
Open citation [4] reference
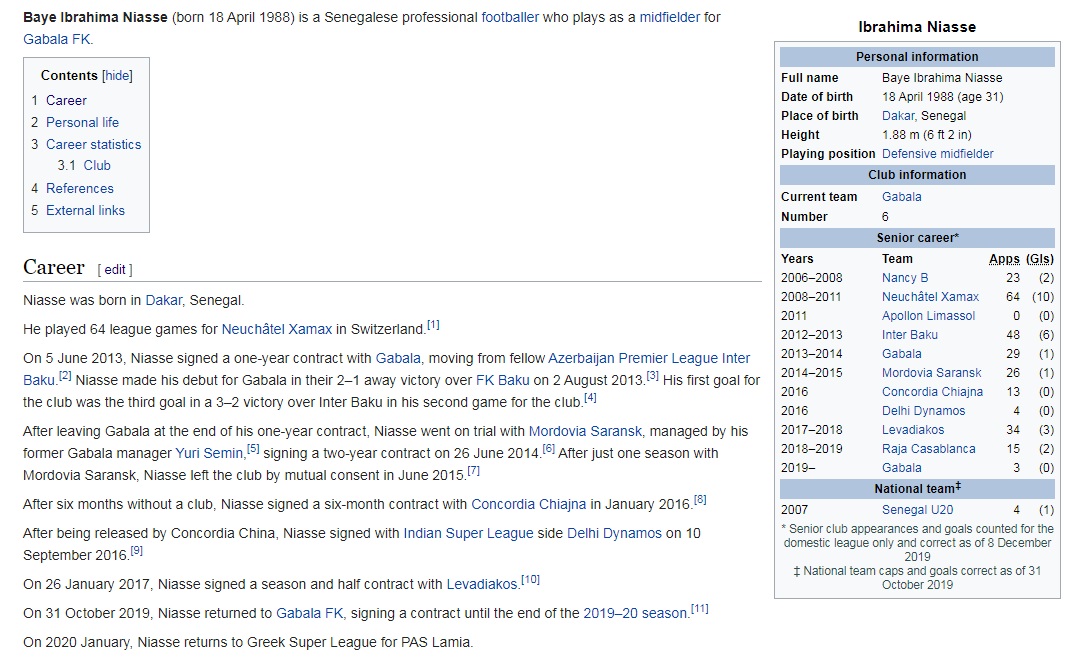(x=590, y=398)
